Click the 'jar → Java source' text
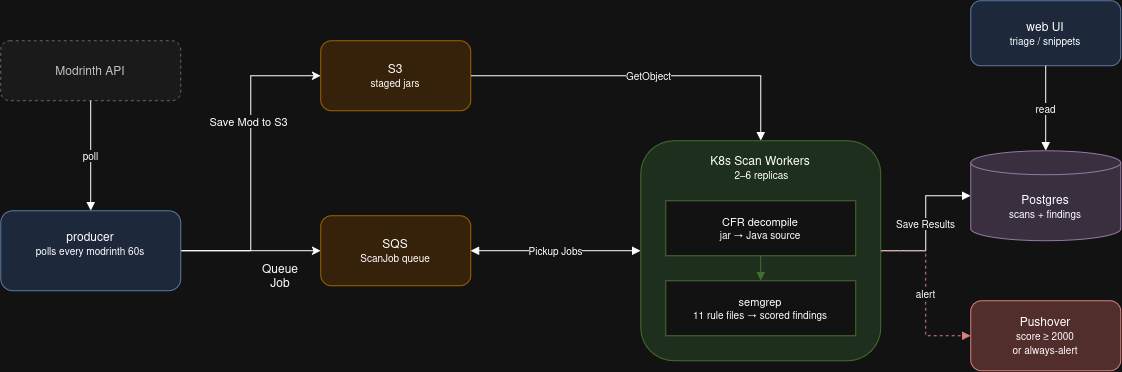This screenshot has width=1122, height=372. click(x=760, y=235)
